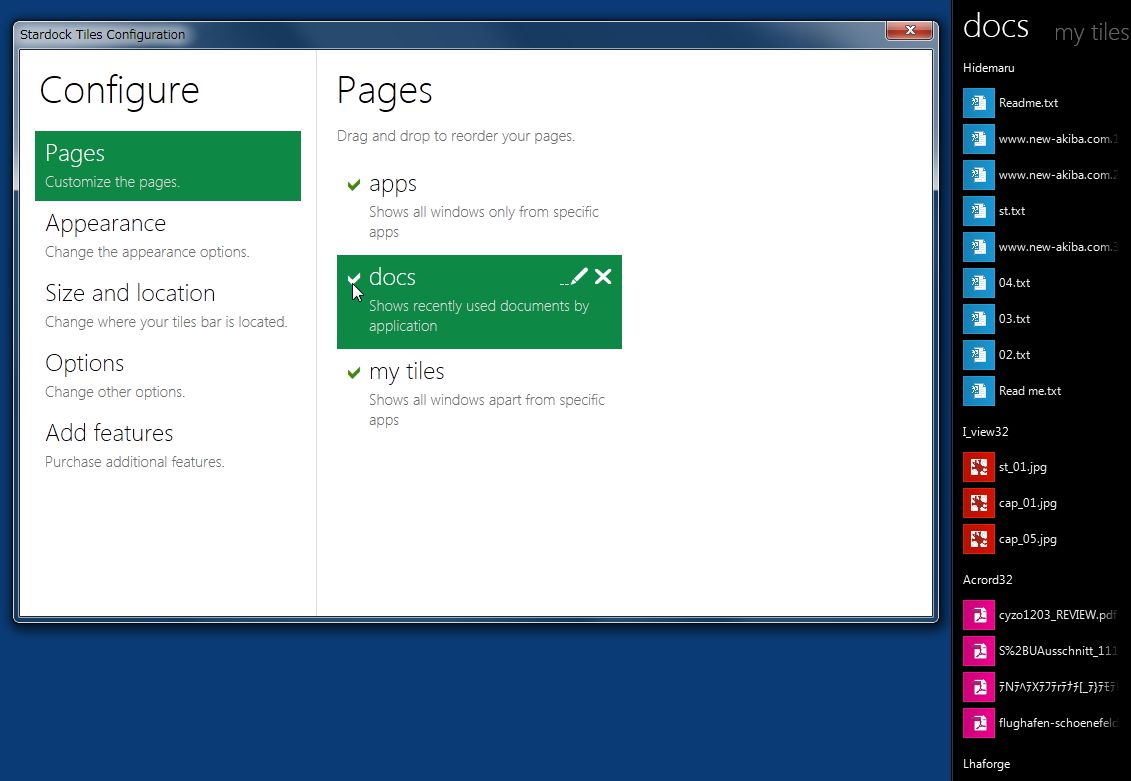Select the my tiles page entry
The image size is (1131, 781).
[x=479, y=395]
